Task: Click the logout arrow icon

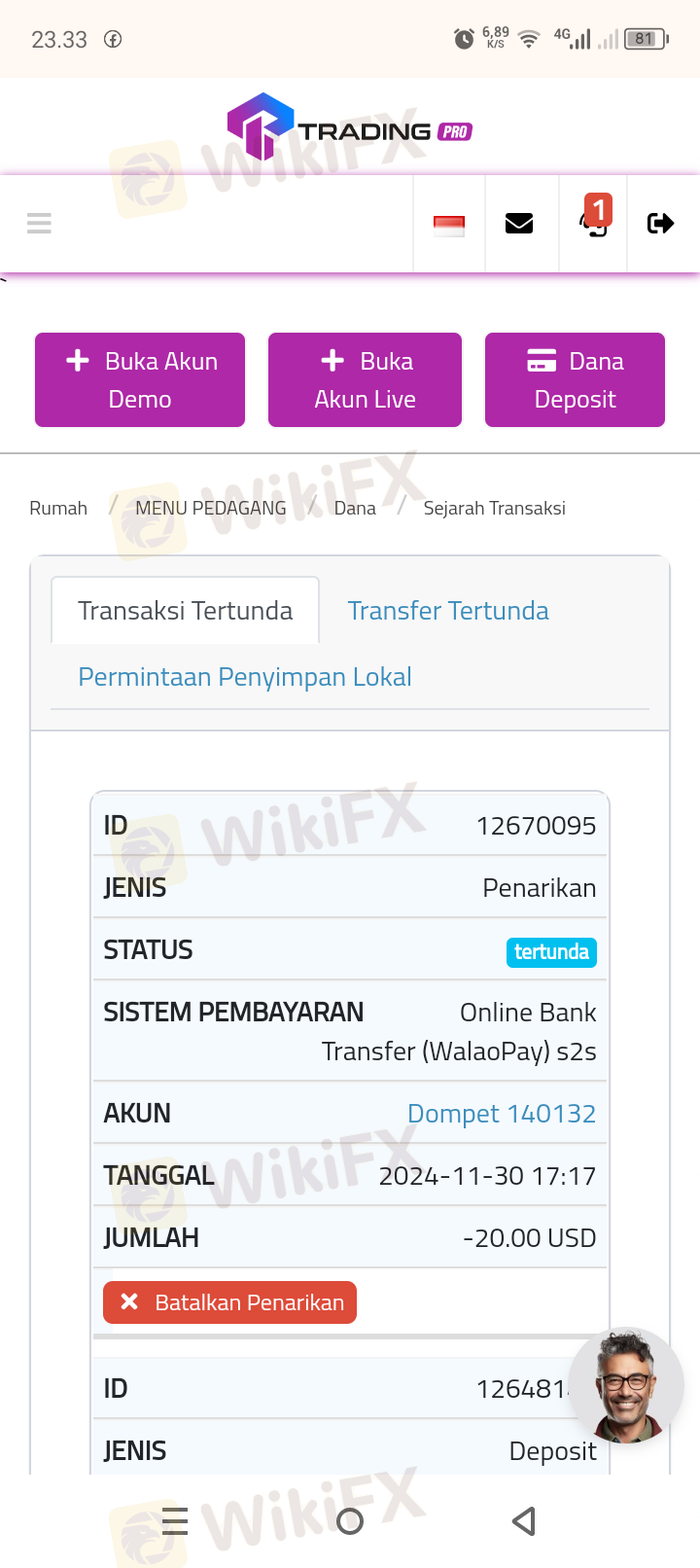Action: [x=660, y=224]
